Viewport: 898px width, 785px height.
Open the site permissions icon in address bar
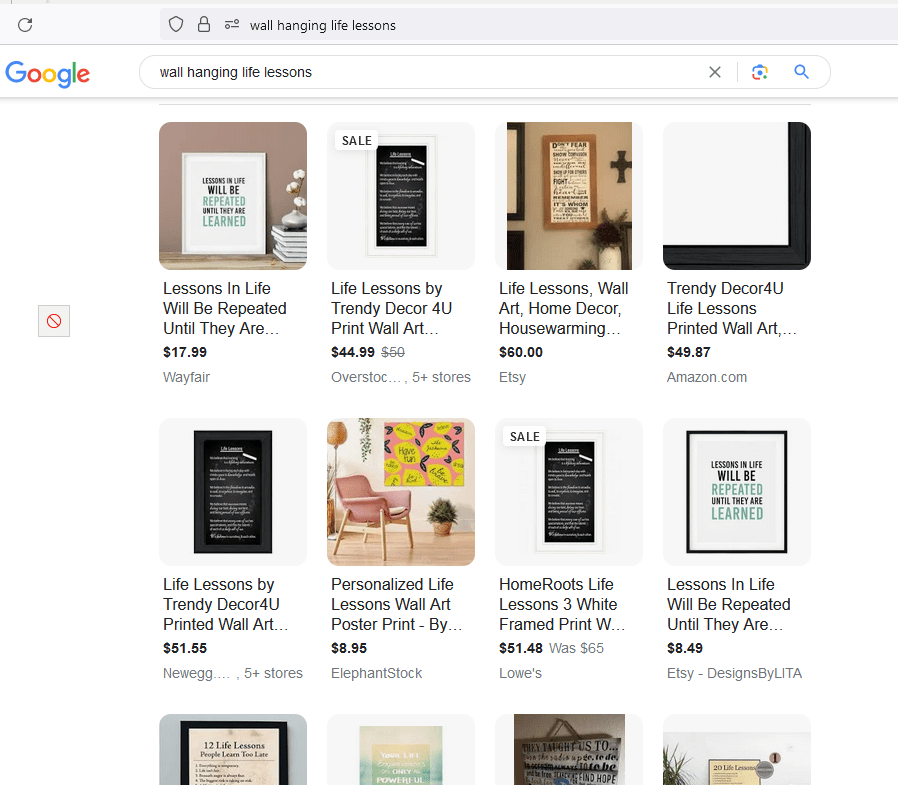pos(232,24)
